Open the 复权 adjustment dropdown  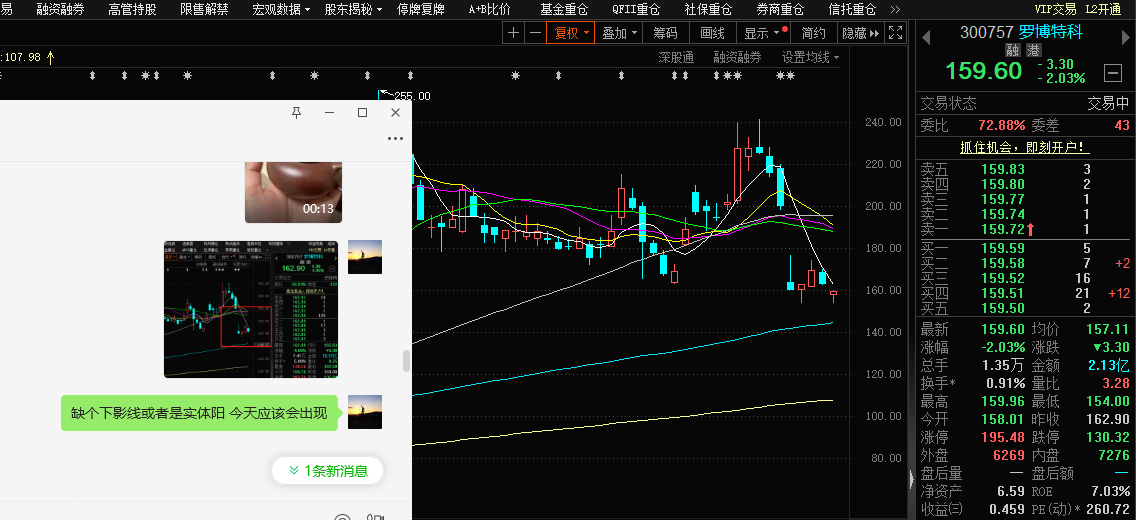[571, 33]
